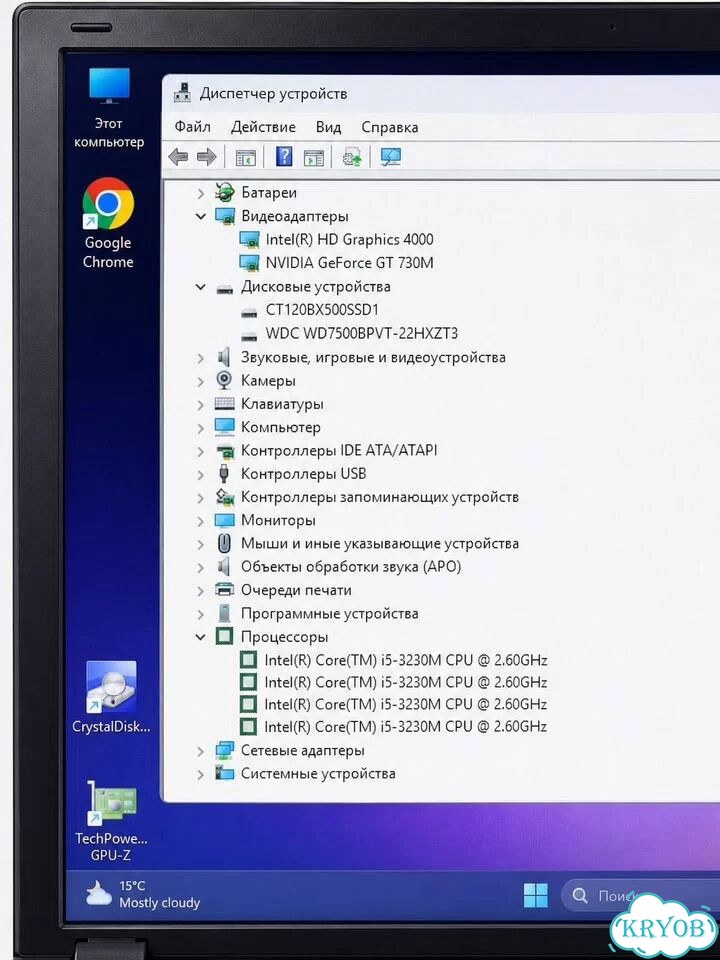Click the Windows Start button
The width and height of the screenshot is (720, 960).
click(x=536, y=896)
